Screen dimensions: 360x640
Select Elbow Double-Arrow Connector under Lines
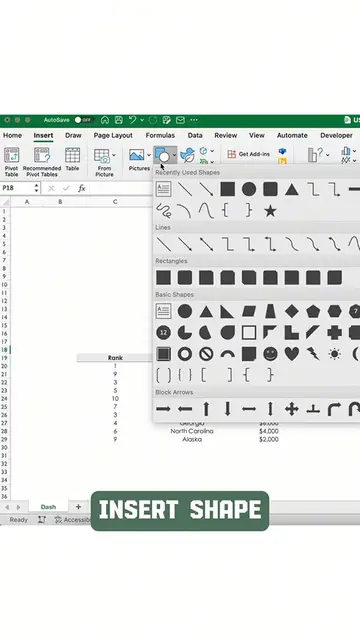click(270, 244)
